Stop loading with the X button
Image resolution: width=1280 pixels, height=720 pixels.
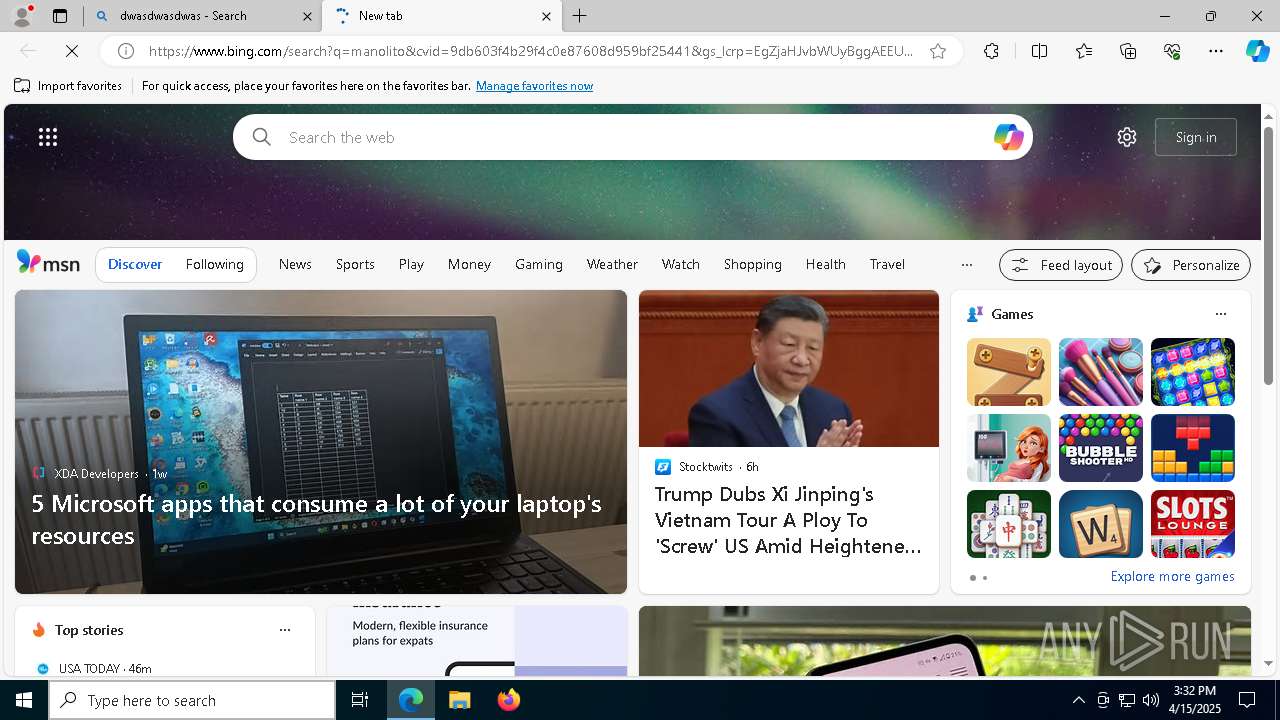tap(72, 51)
